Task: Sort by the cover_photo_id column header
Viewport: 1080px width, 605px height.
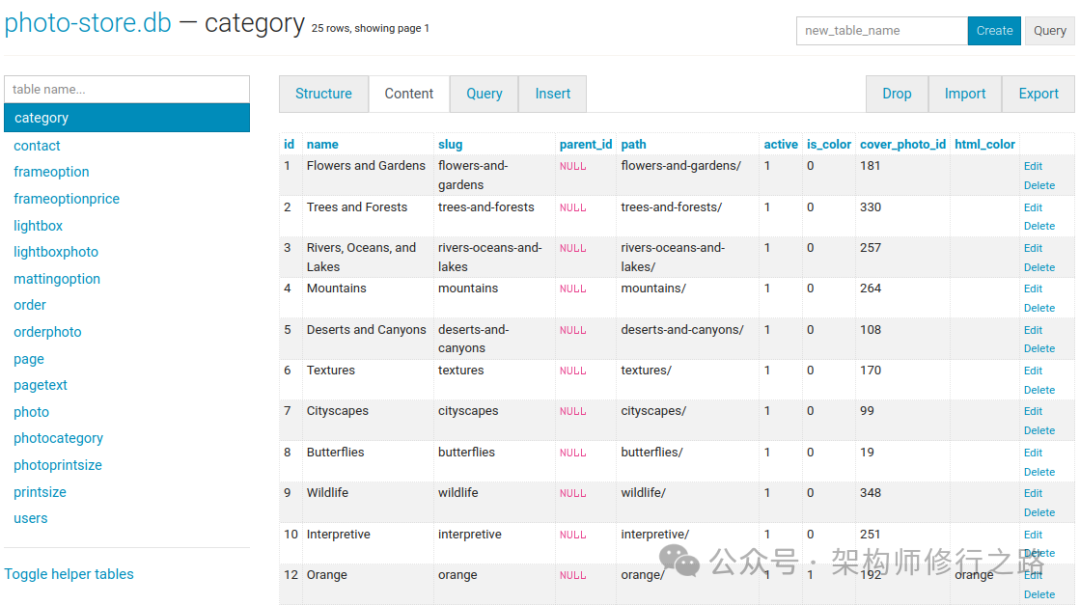Action: pos(902,144)
